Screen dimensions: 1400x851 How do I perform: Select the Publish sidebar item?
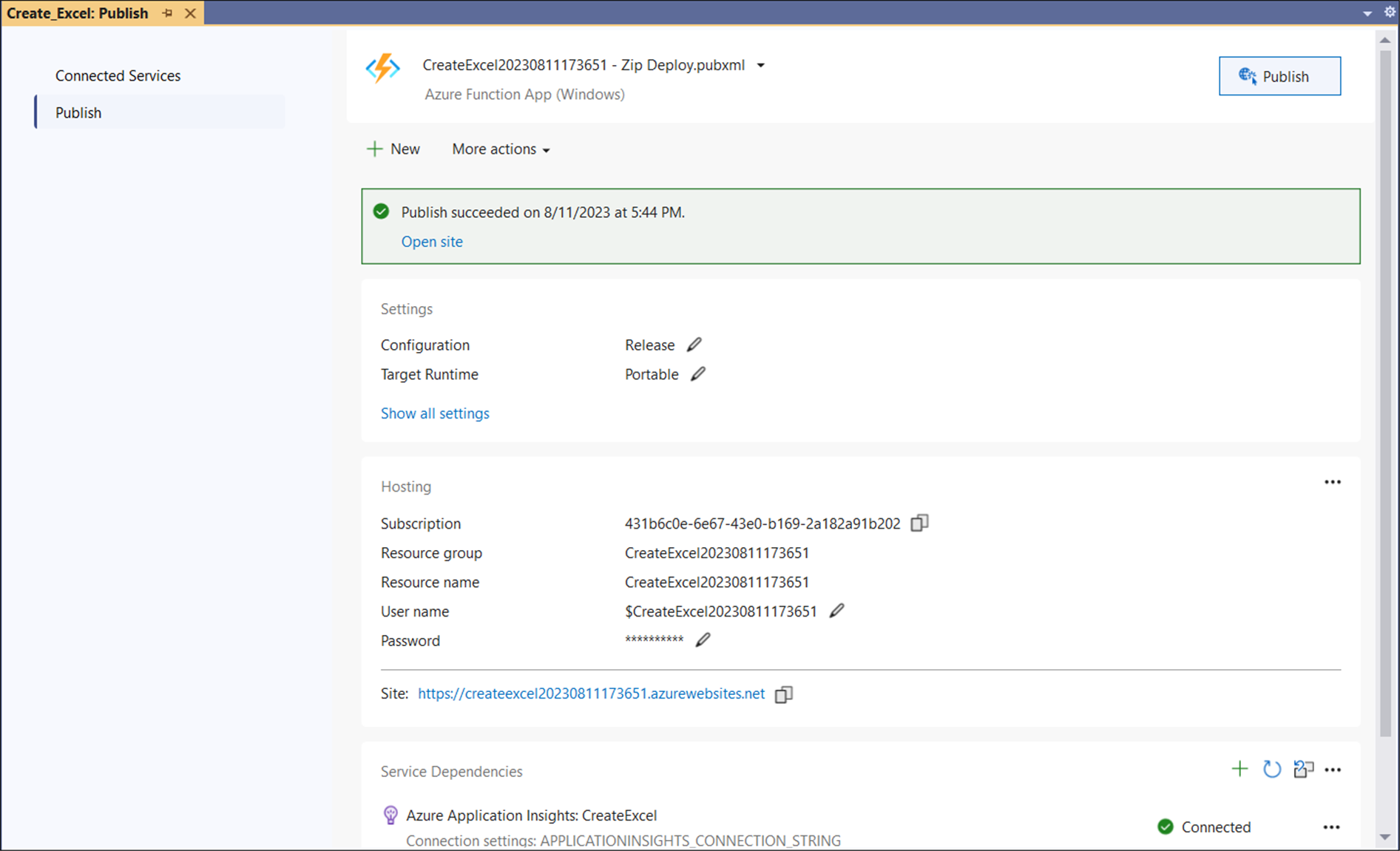78,112
